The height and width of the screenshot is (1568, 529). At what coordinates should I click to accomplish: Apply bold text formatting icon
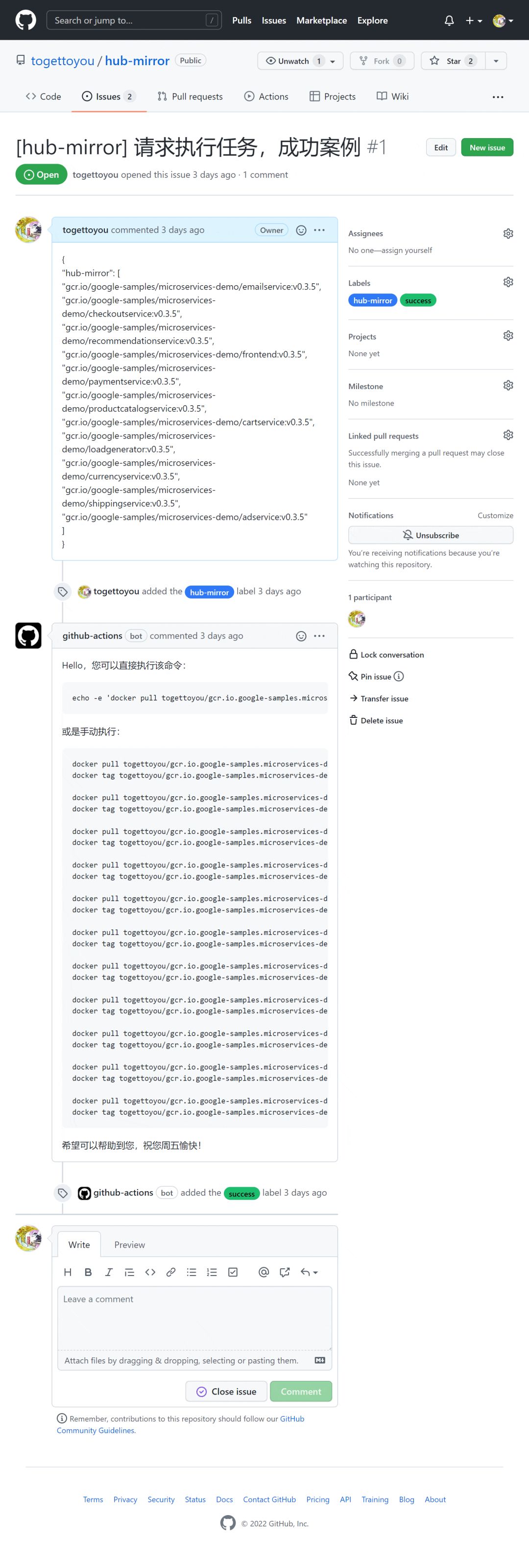pos(88,1272)
